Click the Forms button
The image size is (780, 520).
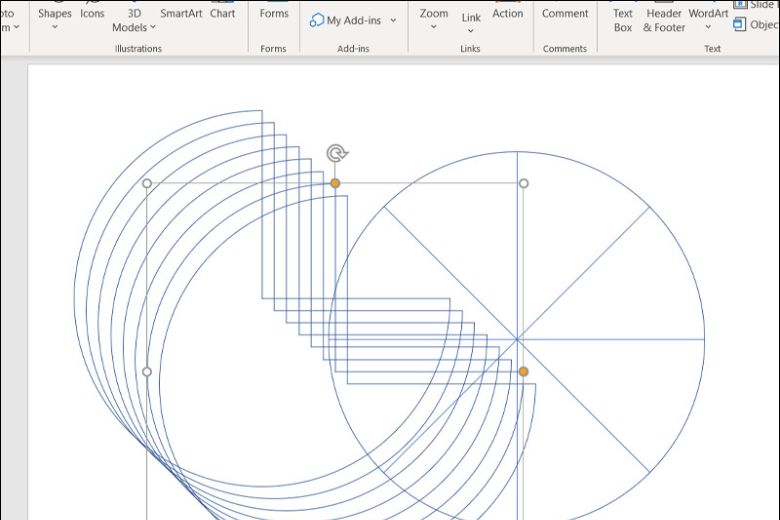[274, 13]
